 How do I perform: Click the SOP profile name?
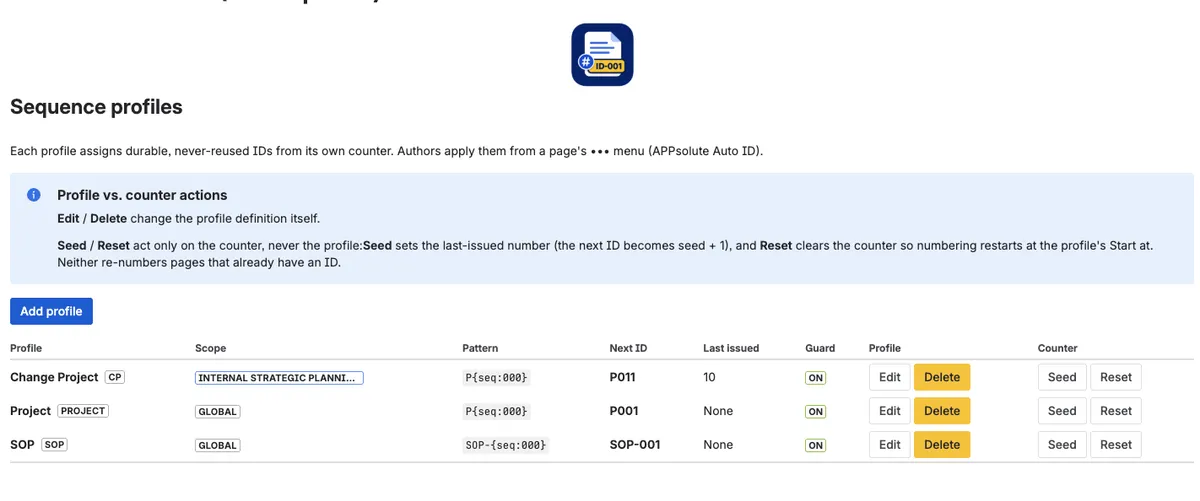coord(22,445)
